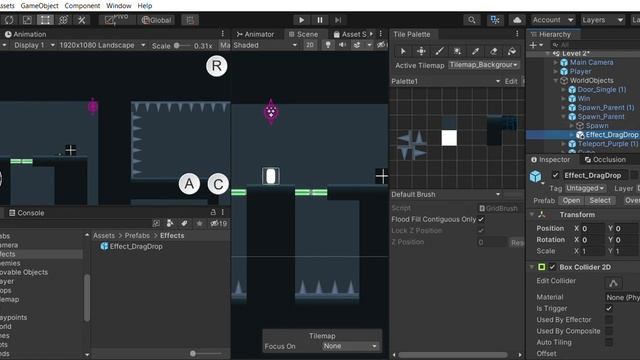Toggle Effect_DragDrop active checkbox

tap(555, 175)
